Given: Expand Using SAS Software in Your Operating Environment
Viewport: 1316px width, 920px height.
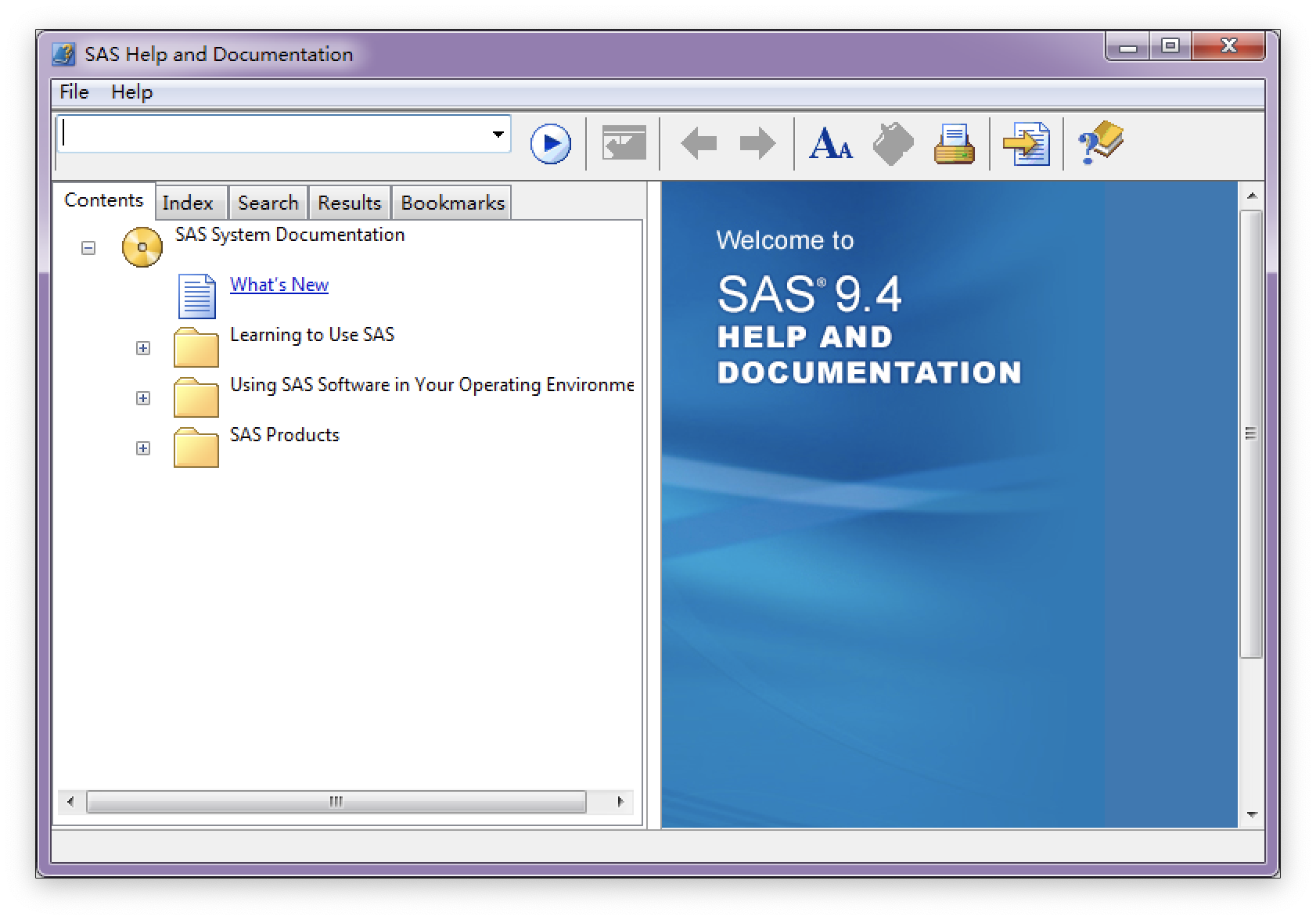Looking at the screenshot, I should [143, 398].
